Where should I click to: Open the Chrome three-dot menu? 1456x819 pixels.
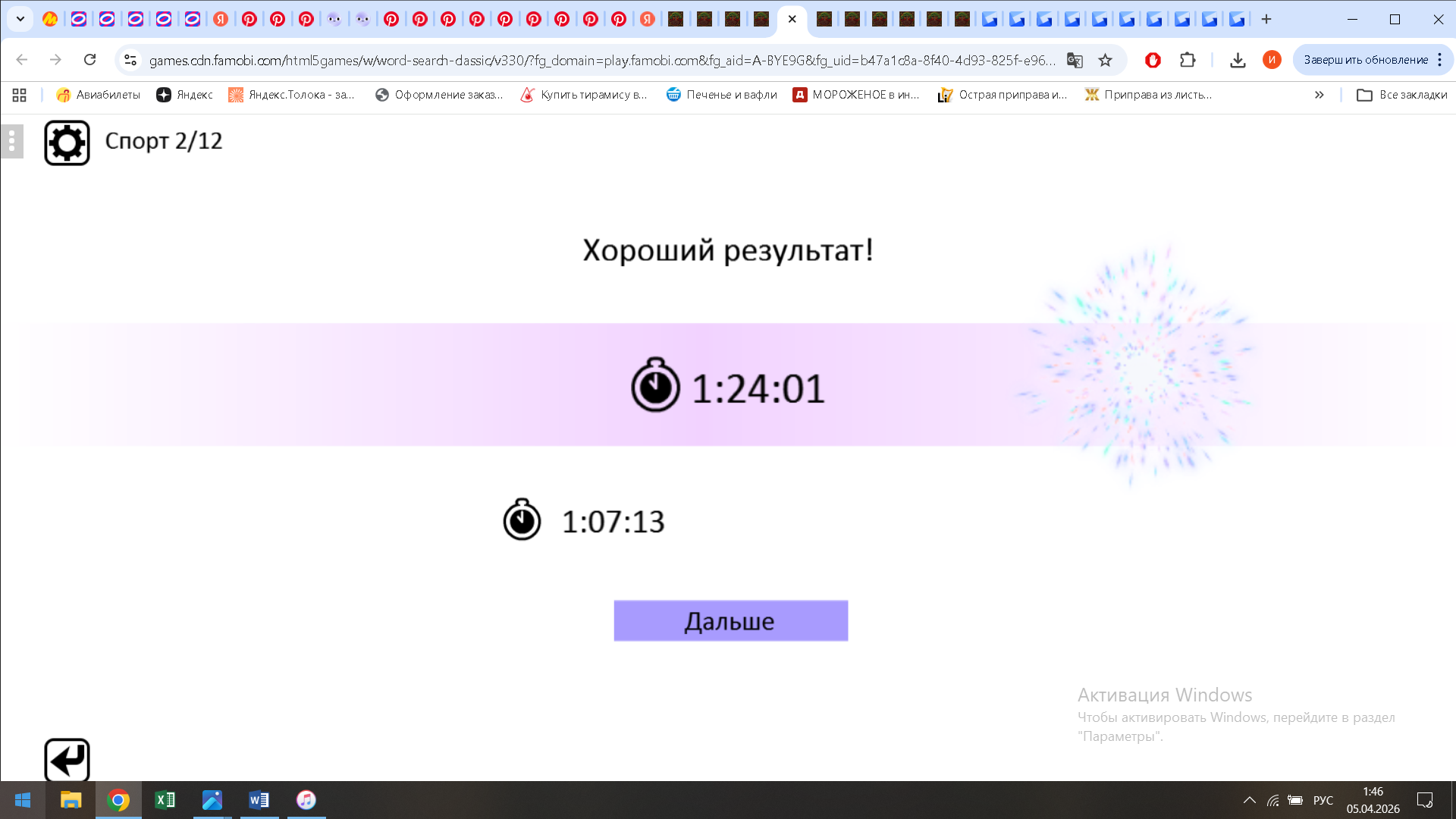tap(1440, 60)
